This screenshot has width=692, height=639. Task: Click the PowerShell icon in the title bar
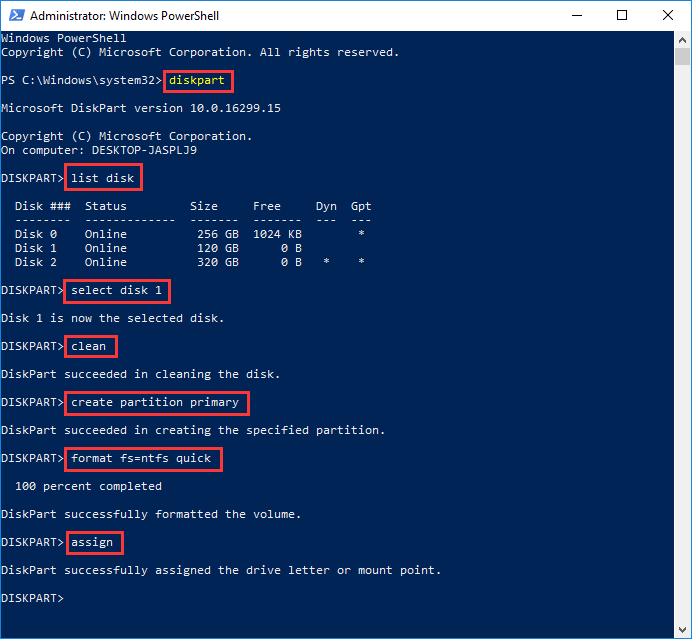(15, 16)
